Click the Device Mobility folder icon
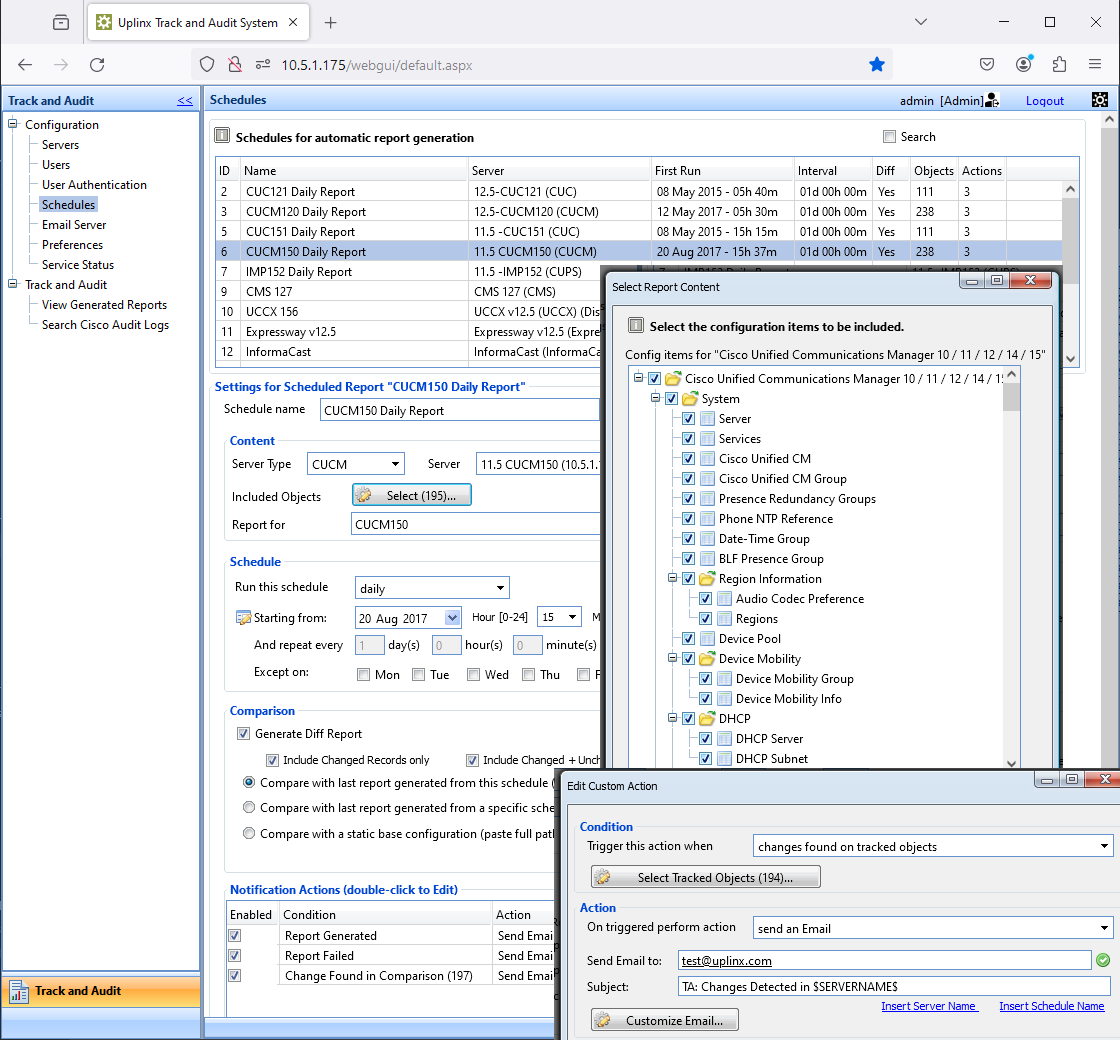This screenshot has height=1040, width=1120. [x=707, y=659]
